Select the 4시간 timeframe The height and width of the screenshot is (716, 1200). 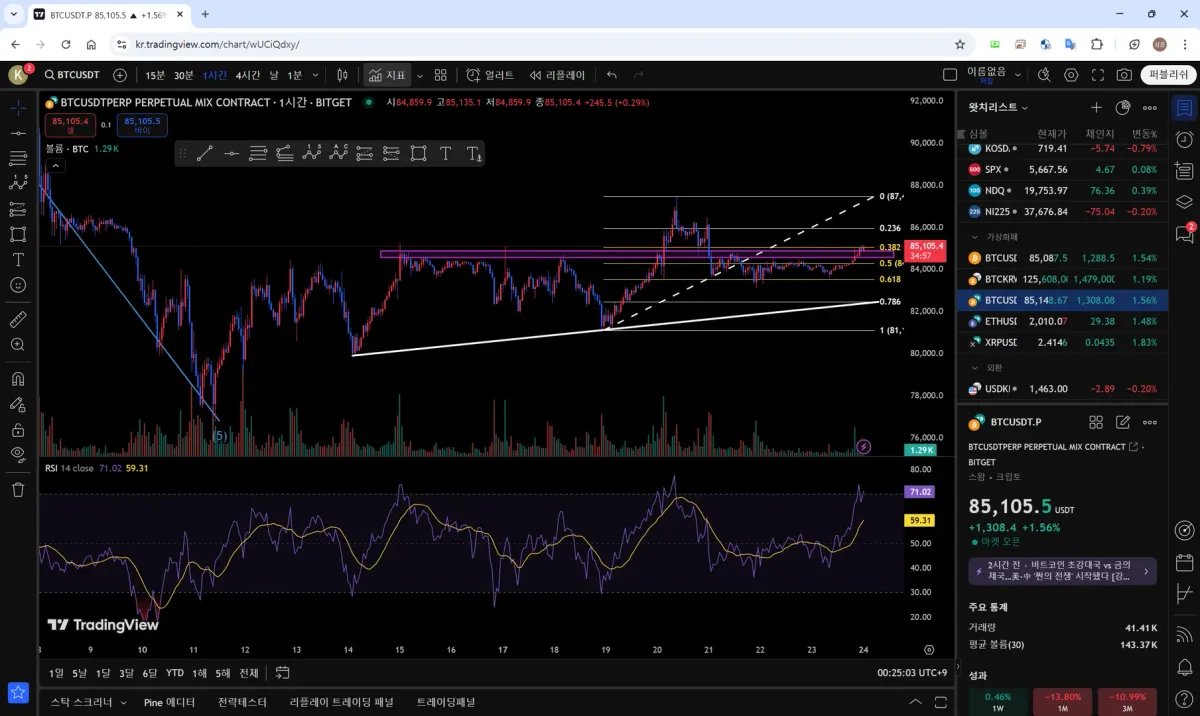point(248,75)
